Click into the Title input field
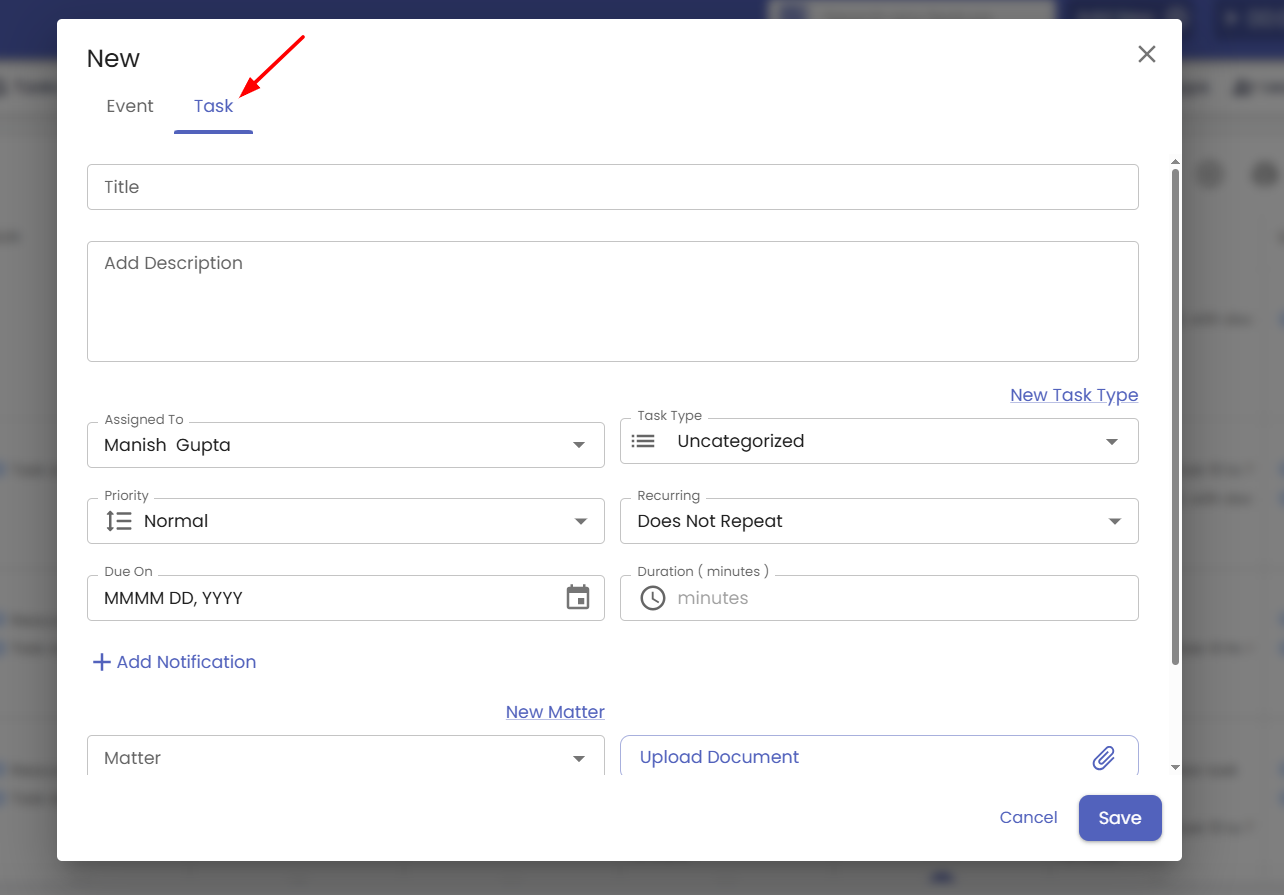The width and height of the screenshot is (1284, 895). pyautogui.click(x=612, y=187)
